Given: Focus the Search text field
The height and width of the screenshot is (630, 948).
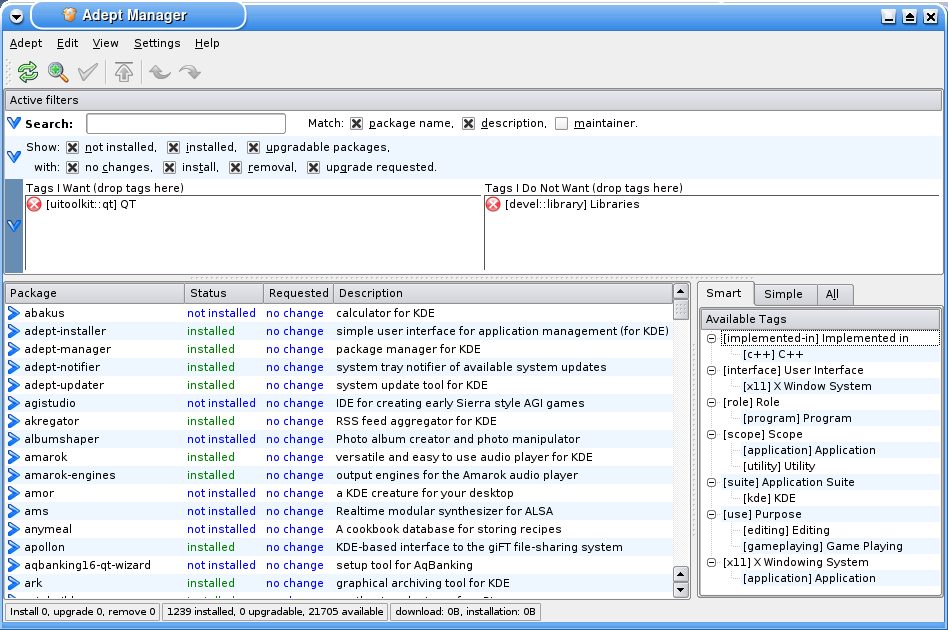Looking at the screenshot, I should coord(186,123).
